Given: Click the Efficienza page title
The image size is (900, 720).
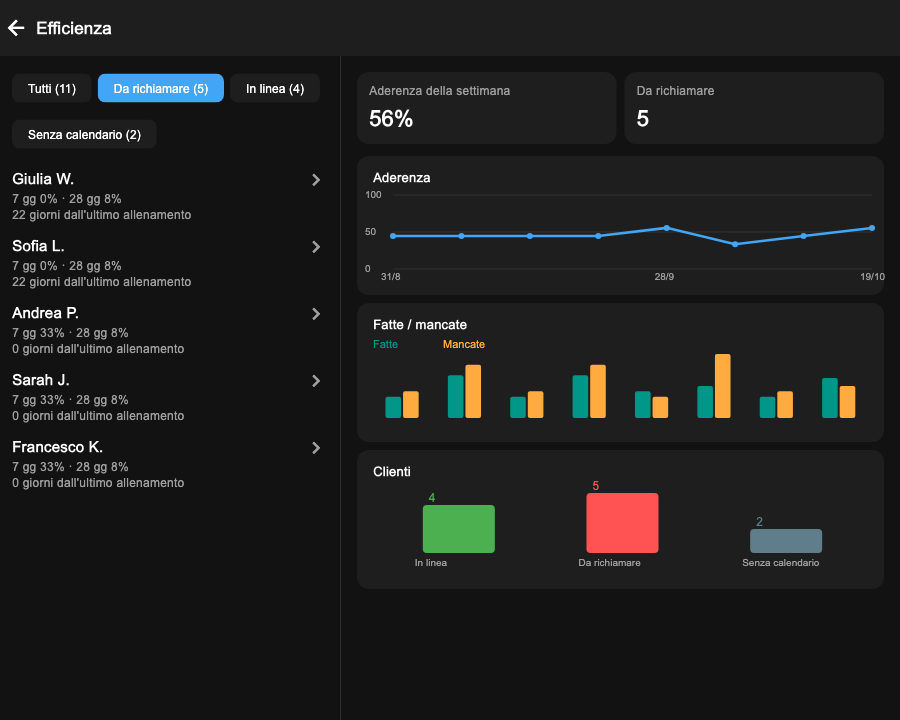Looking at the screenshot, I should coord(73,28).
